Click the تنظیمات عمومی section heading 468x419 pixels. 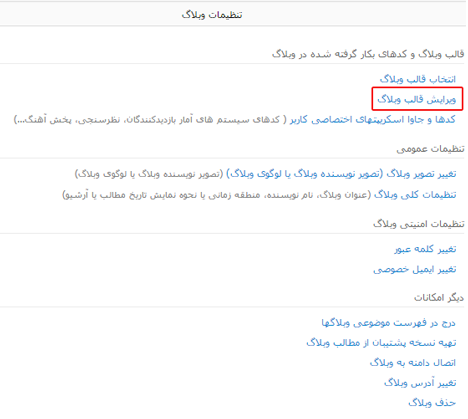point(430,149)
